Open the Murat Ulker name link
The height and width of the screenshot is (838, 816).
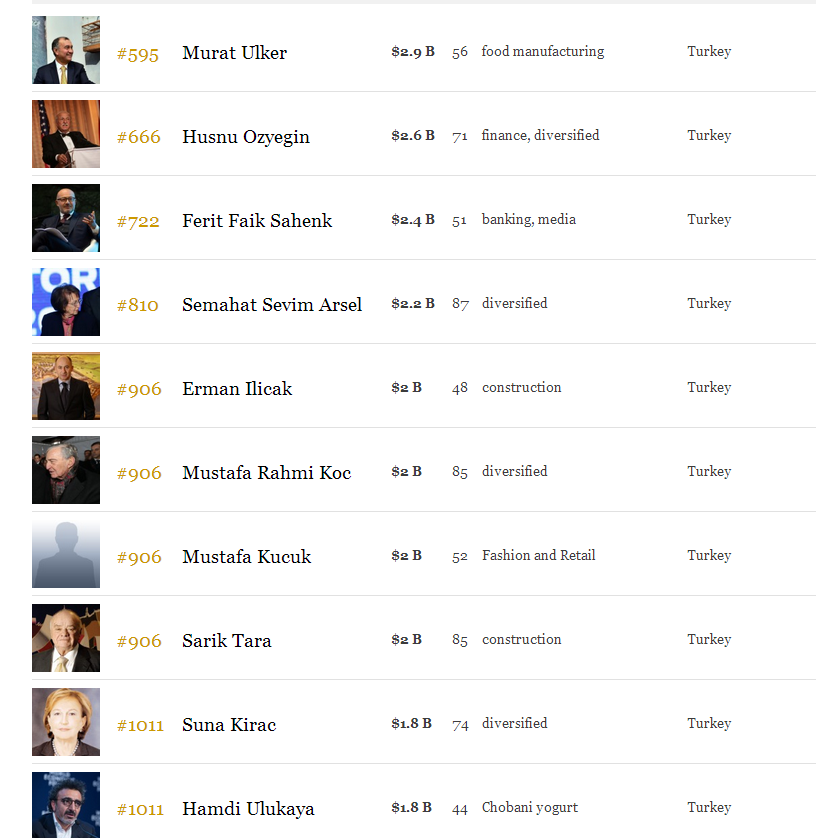pos(235,53)
